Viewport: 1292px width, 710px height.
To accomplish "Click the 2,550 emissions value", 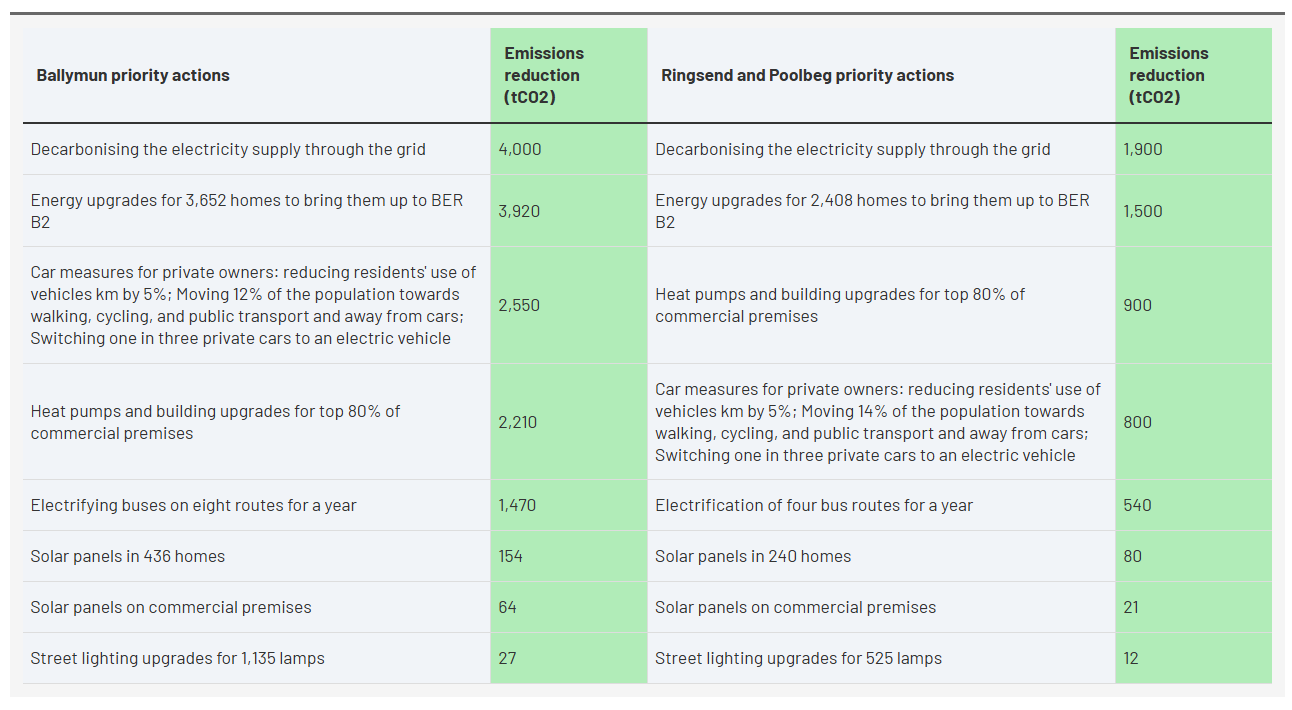I will pos(519,305).
